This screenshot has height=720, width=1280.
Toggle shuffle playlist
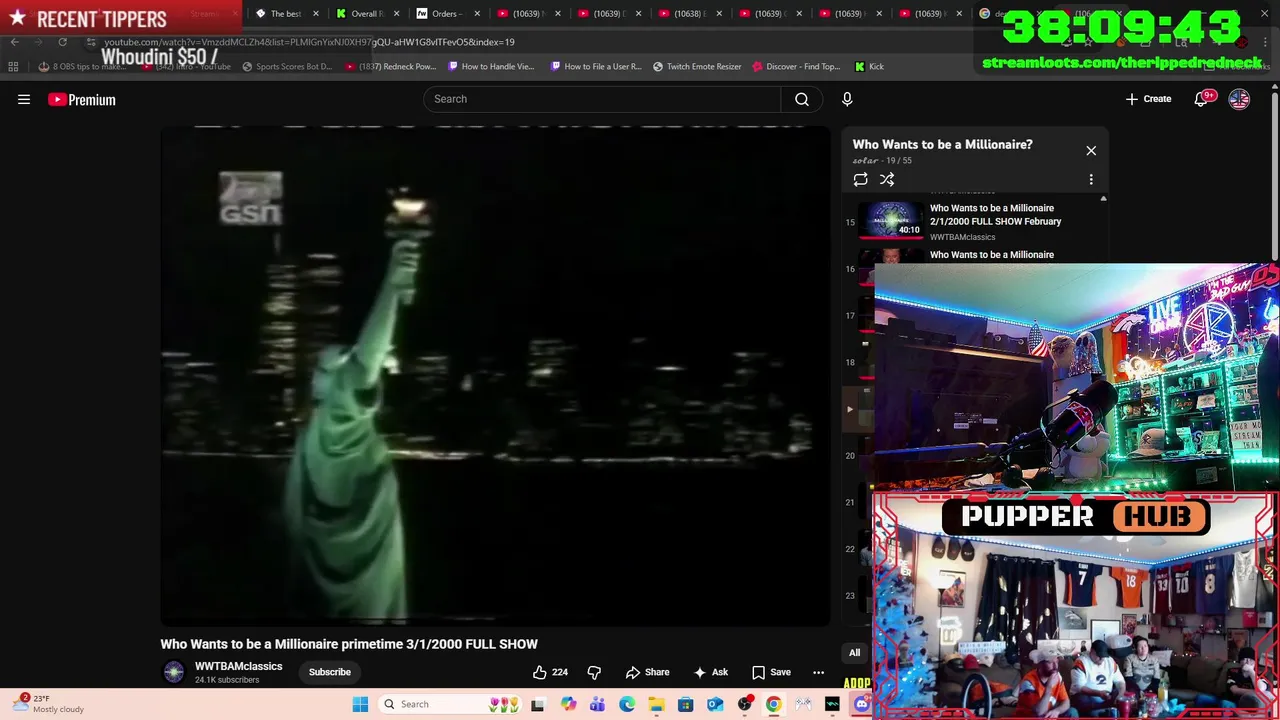click(x=887, y=180)
